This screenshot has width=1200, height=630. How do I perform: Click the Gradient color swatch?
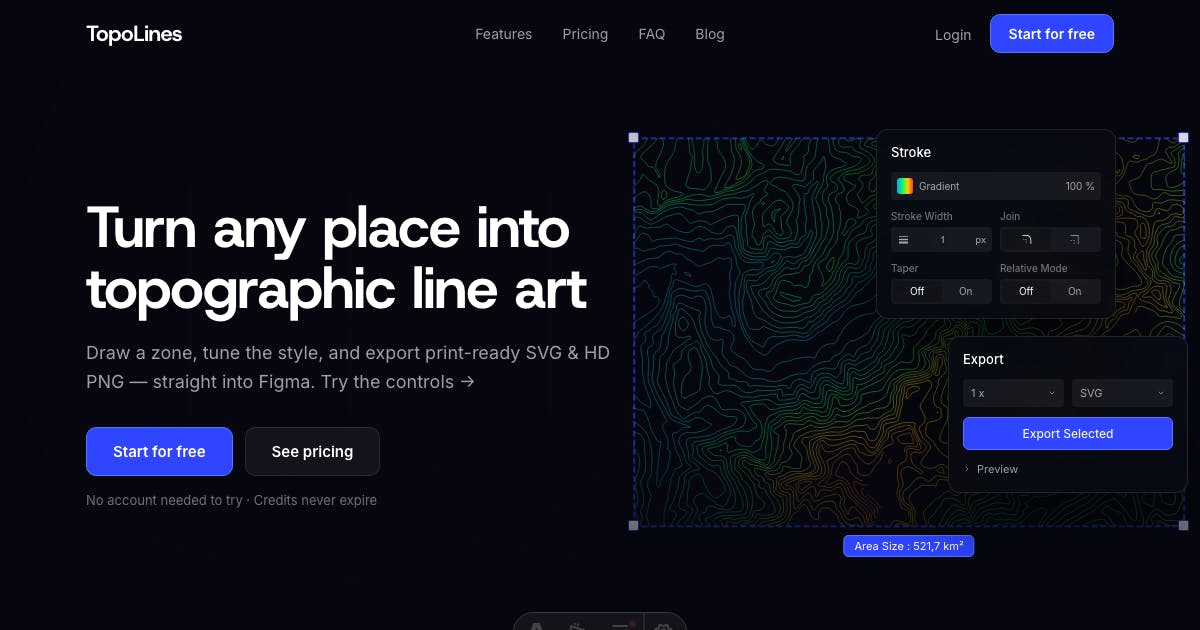pyautogui.click(x=904, y=186)
